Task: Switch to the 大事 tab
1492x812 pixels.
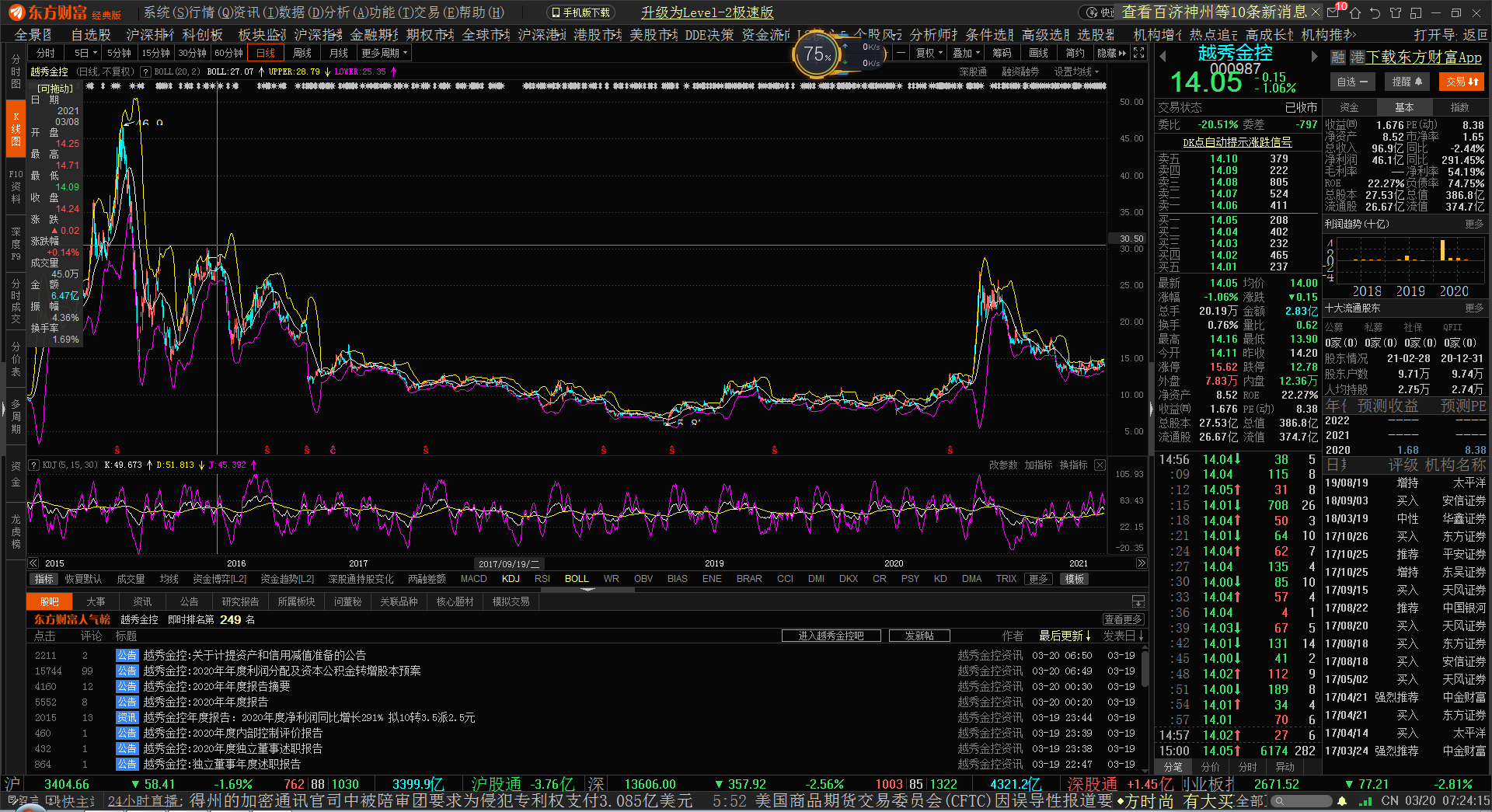Action: coord(96,601)
